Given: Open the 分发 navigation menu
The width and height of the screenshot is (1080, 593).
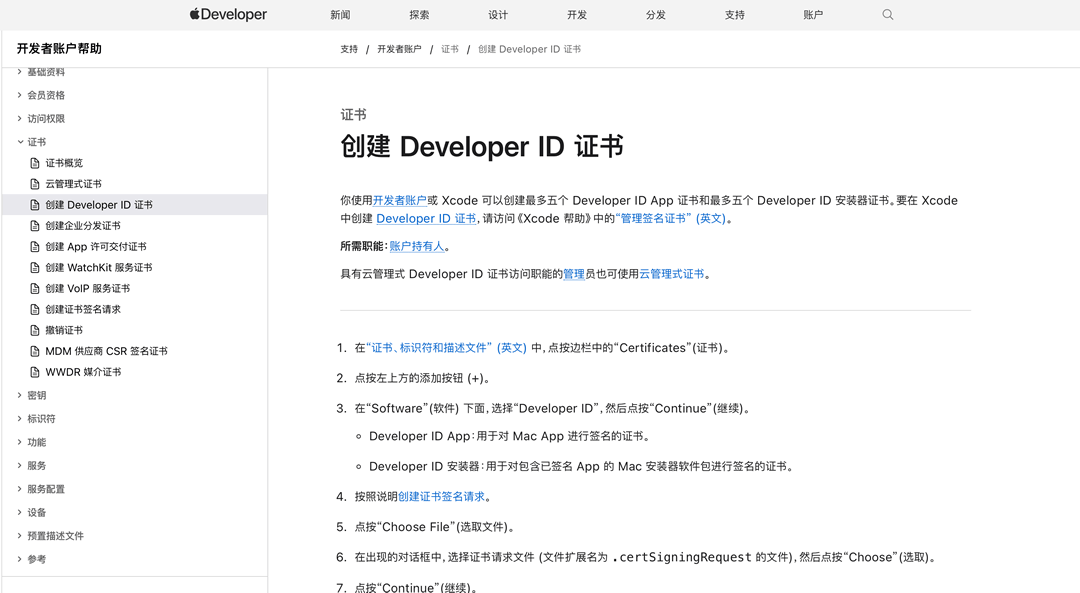Looking at the screenshot, I should (656, 14).
